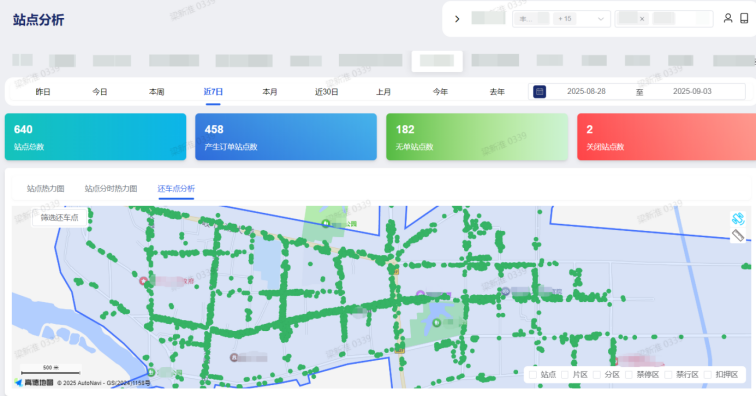Enable the 分区 layer checkbox

coord(596,375)
